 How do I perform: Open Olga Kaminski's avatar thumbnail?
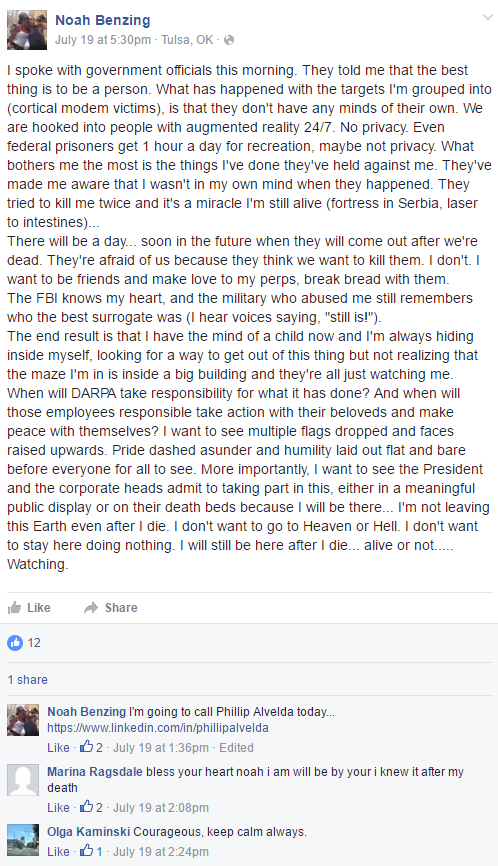pyautogui.click(x=23, y=840)
